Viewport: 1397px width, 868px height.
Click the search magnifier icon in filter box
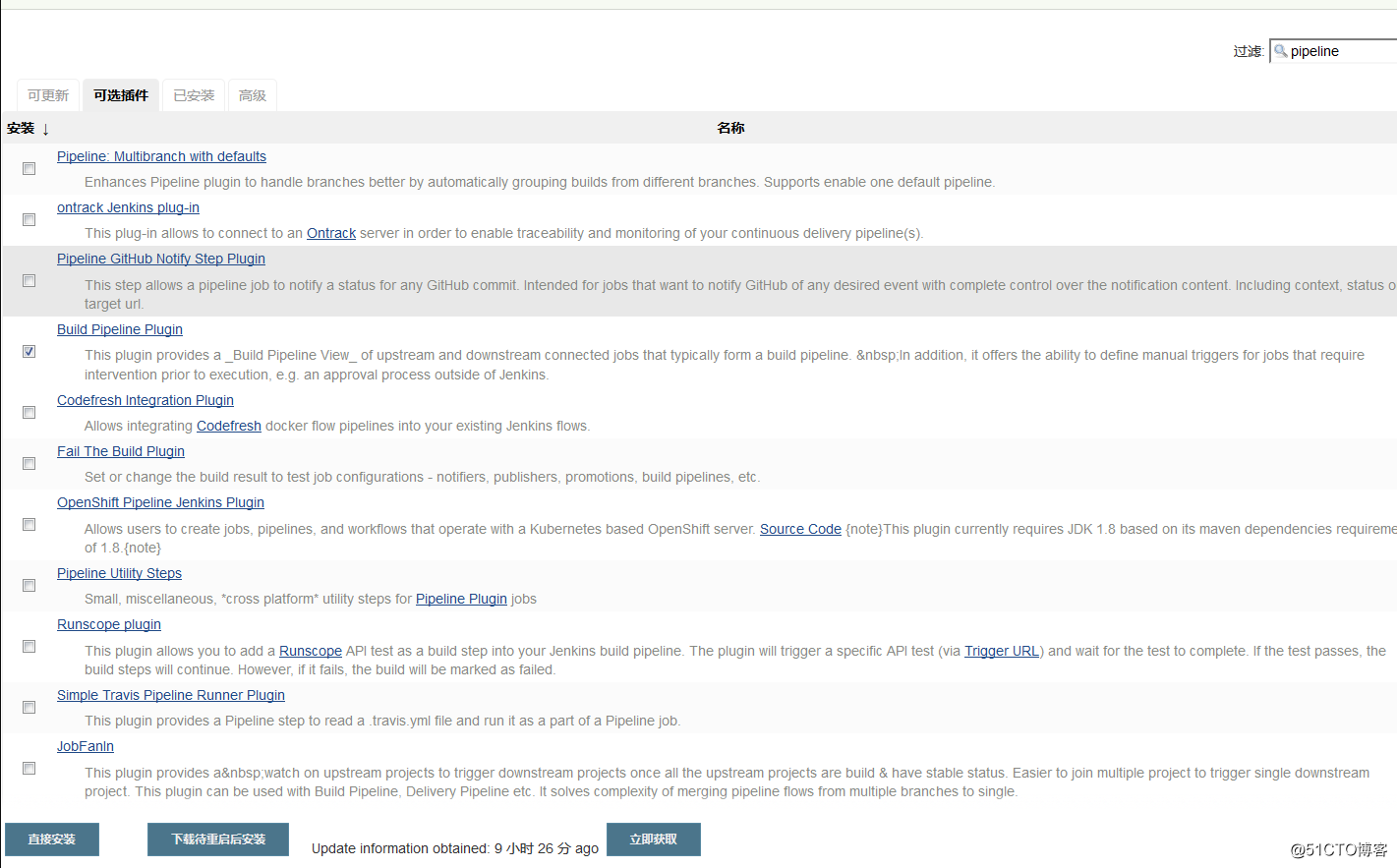(1280, 51)
